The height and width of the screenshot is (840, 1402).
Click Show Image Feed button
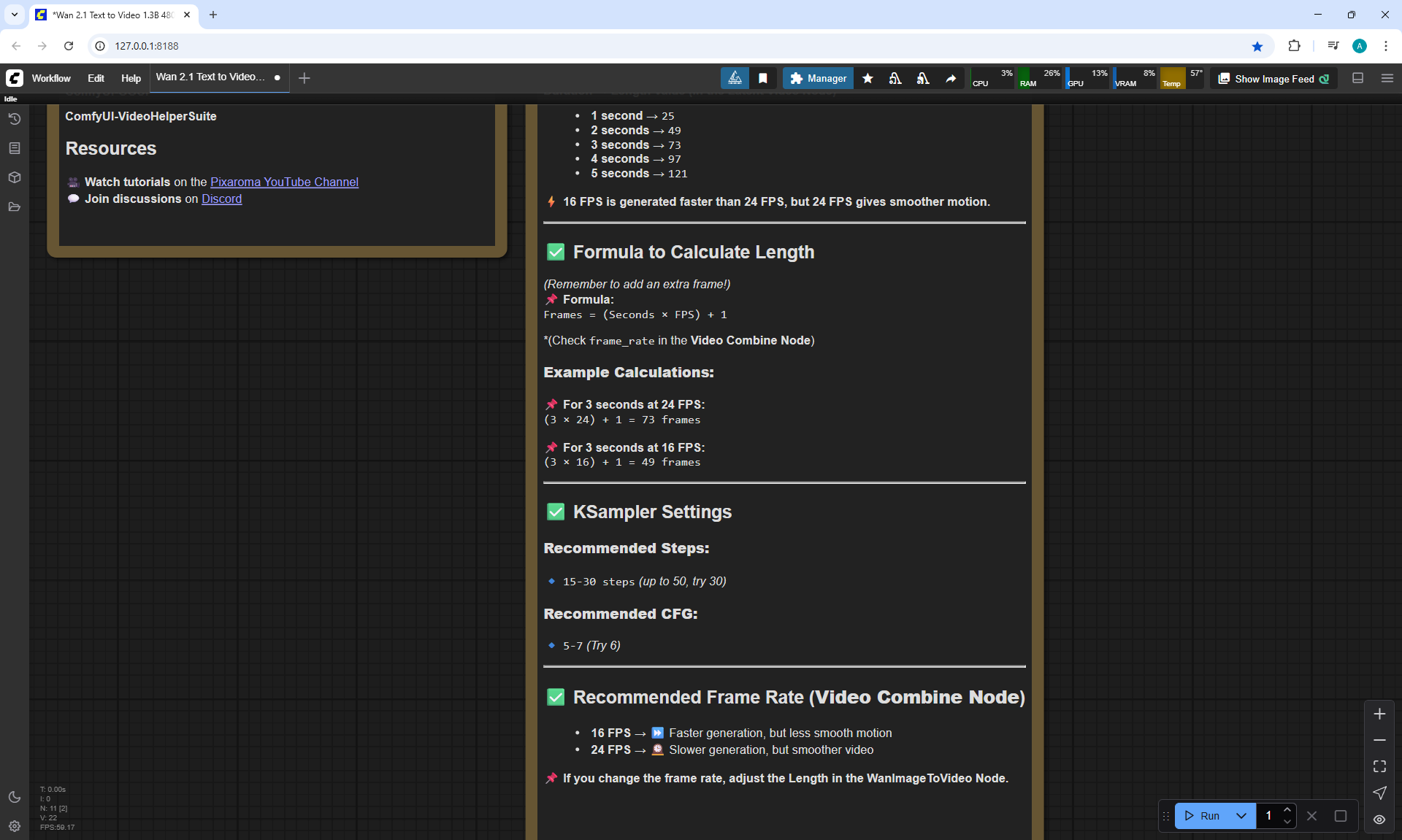point(1273,79)
